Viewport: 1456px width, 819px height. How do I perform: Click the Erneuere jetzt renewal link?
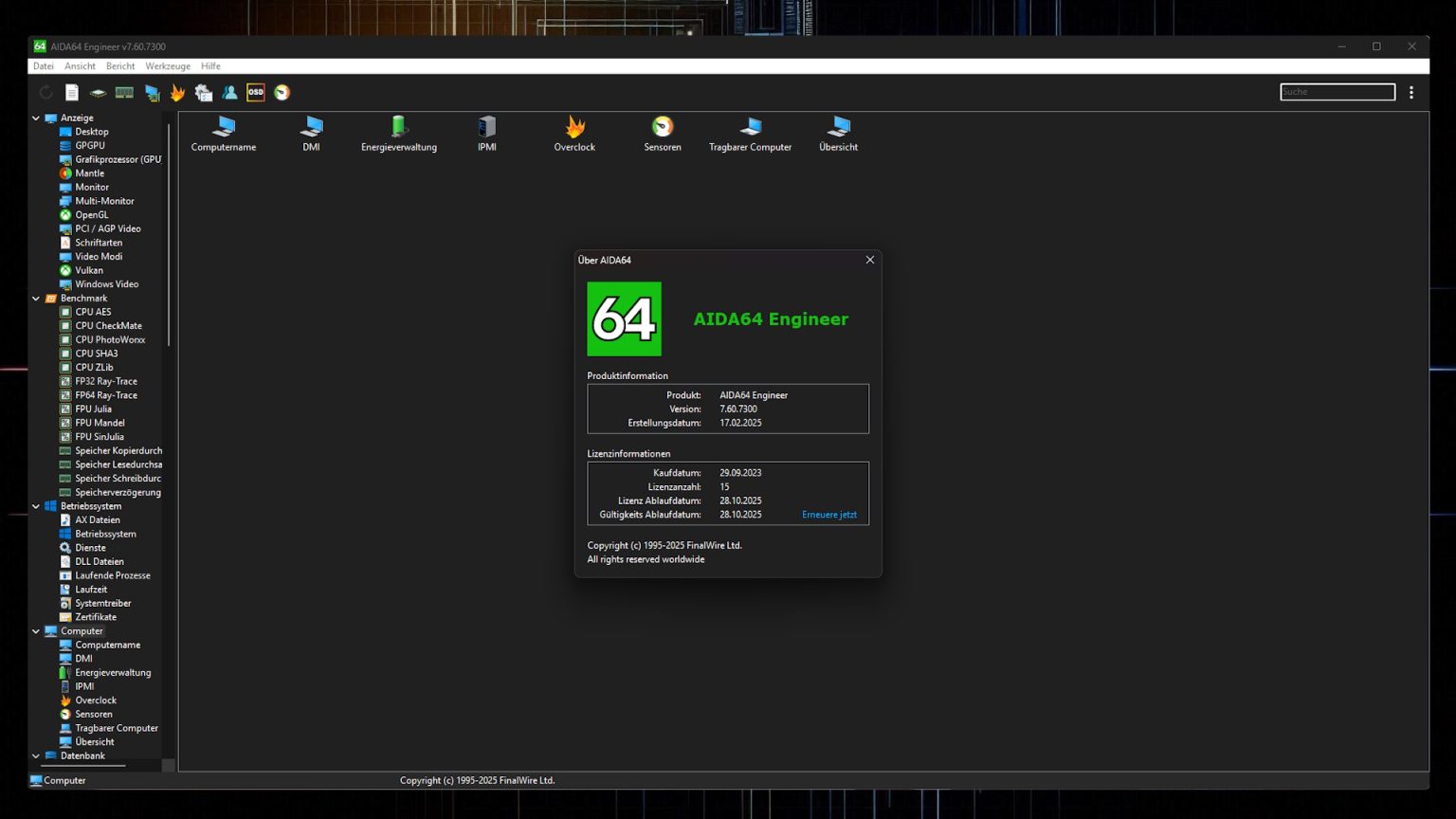pyautogui.click(x=829, y=515)
